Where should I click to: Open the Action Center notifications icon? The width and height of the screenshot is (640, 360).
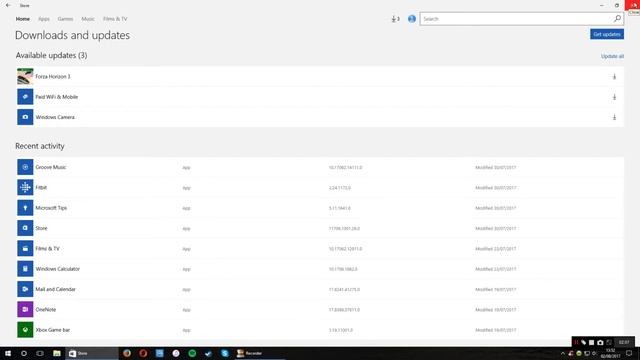[x=629, y=353]
